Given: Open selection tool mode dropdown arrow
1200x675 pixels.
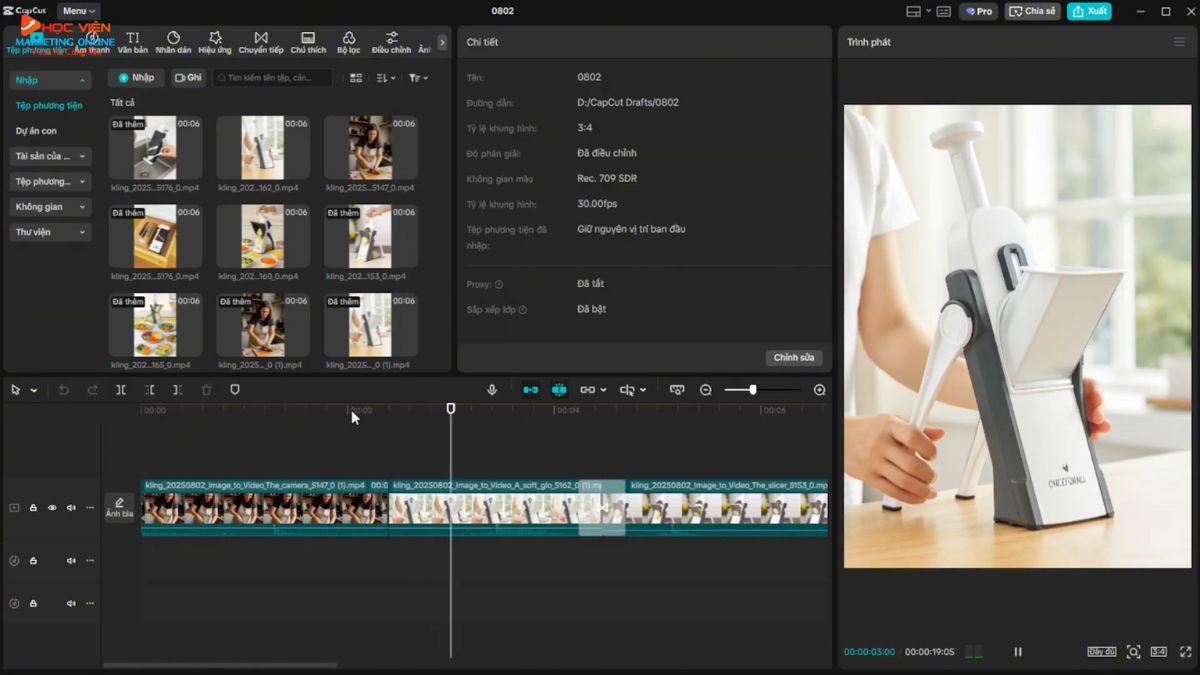Looking at the screenshot, I should (34, 390).
